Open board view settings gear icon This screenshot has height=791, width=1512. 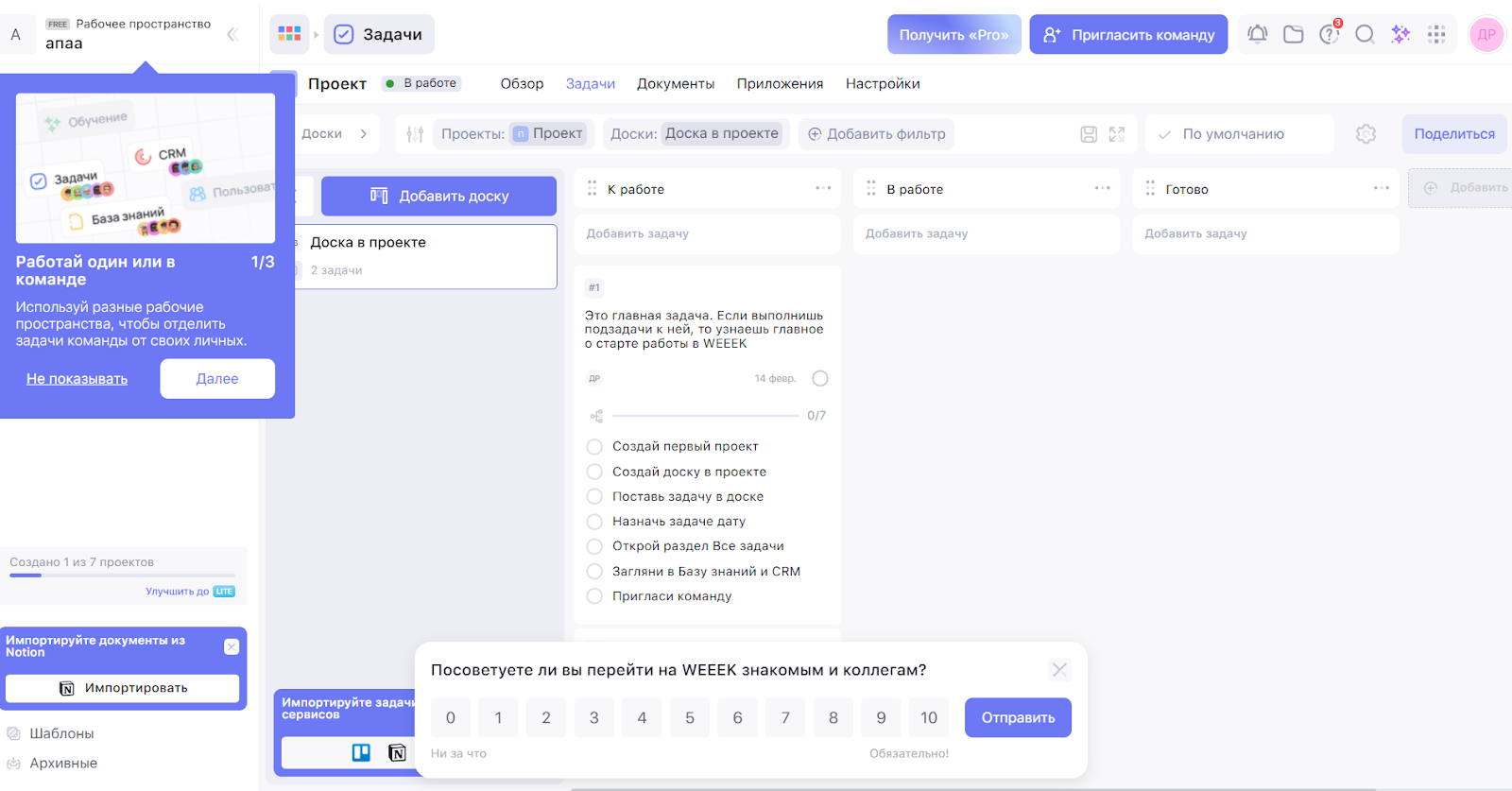1366,134
